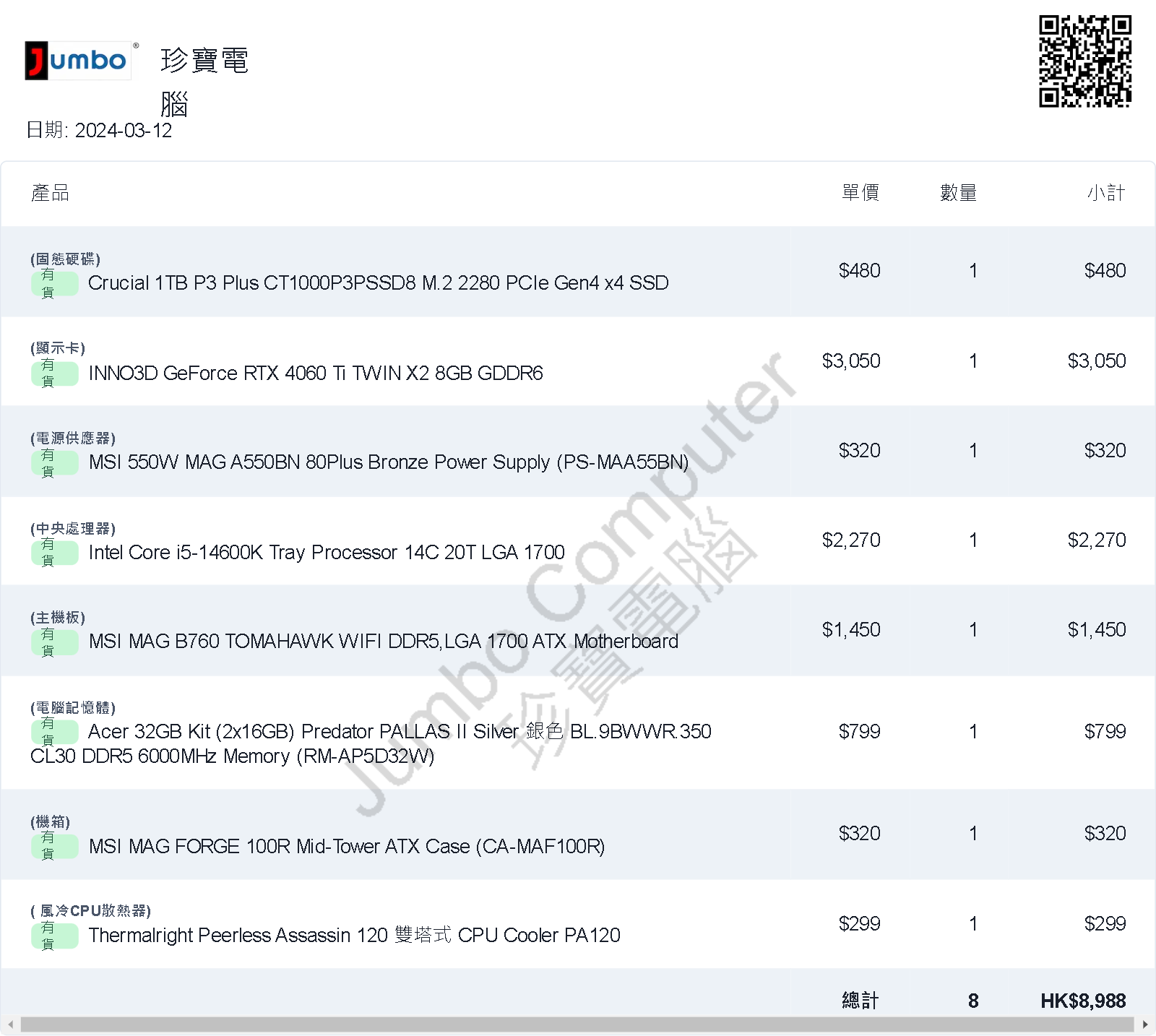Click the grand total HK$8,988
Viewport: 1156px width, 1036px height.
(x=1083, y=1001)
